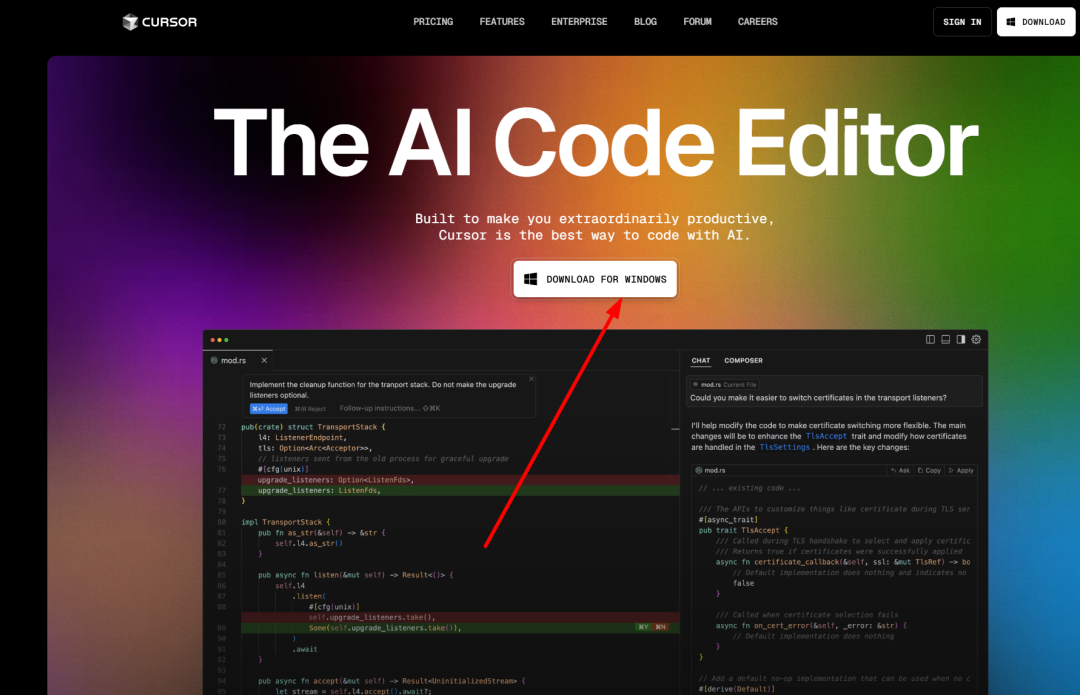Click the TlsSettings code link

785,447
